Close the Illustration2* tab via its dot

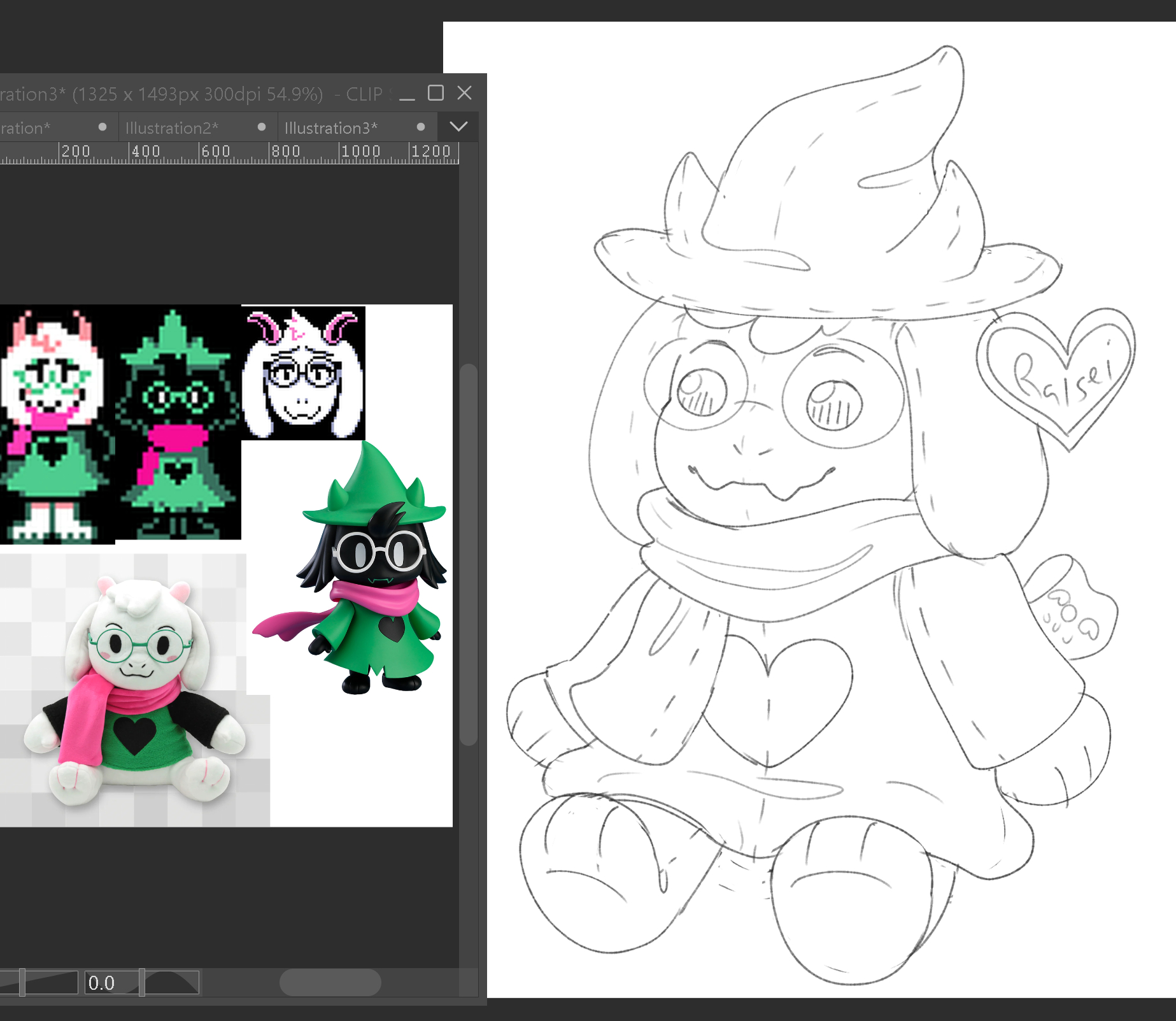point(261,127)
